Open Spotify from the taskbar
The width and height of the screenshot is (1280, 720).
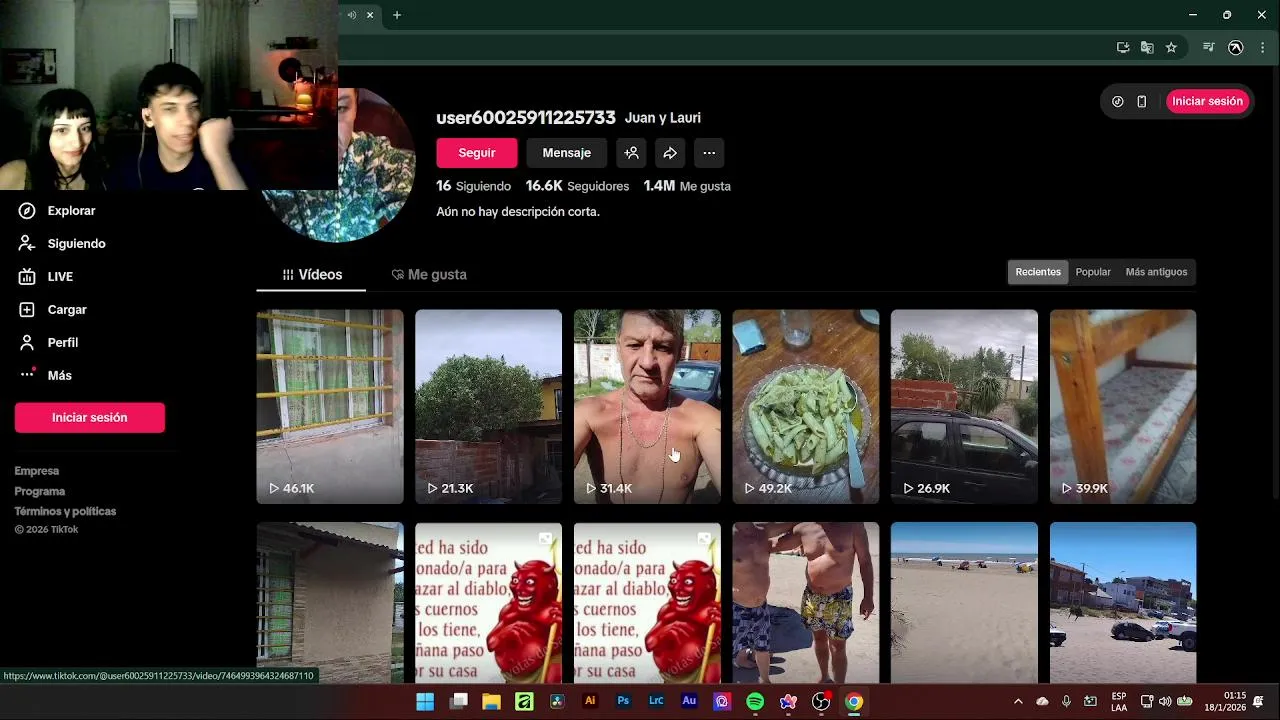tap(755, 702)
